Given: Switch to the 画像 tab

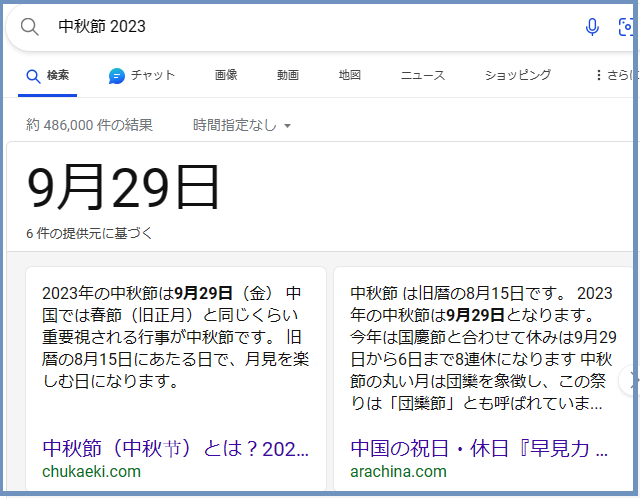Looking at the screenshot, I should (226, 75).
